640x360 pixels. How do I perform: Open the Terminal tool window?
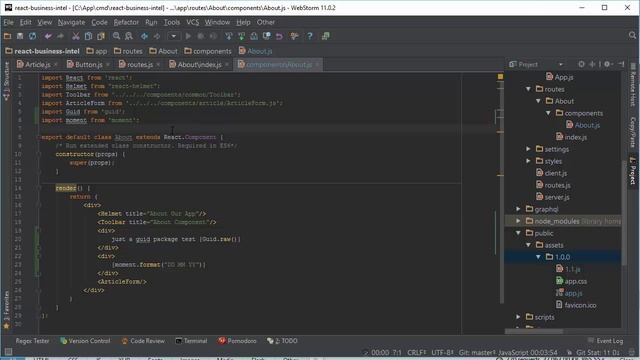click(x=191, y=341)
